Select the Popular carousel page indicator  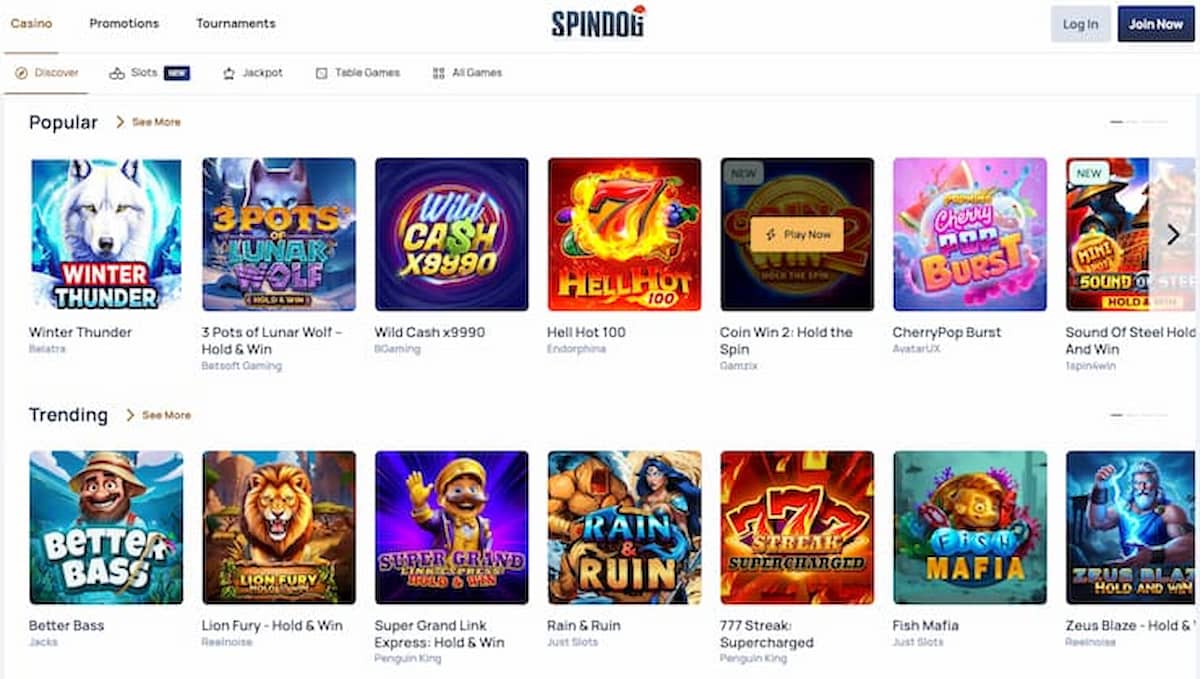coord(1139,122)
